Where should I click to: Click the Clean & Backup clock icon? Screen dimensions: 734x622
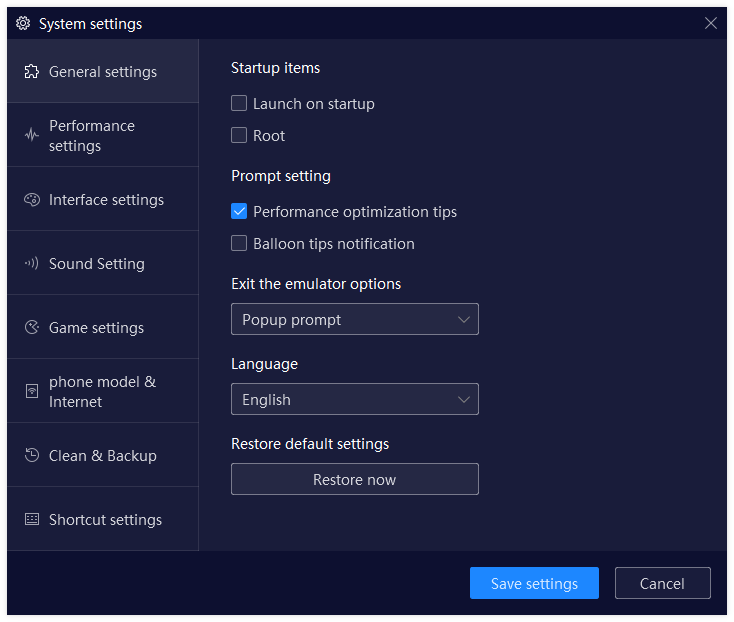point(32,456)
